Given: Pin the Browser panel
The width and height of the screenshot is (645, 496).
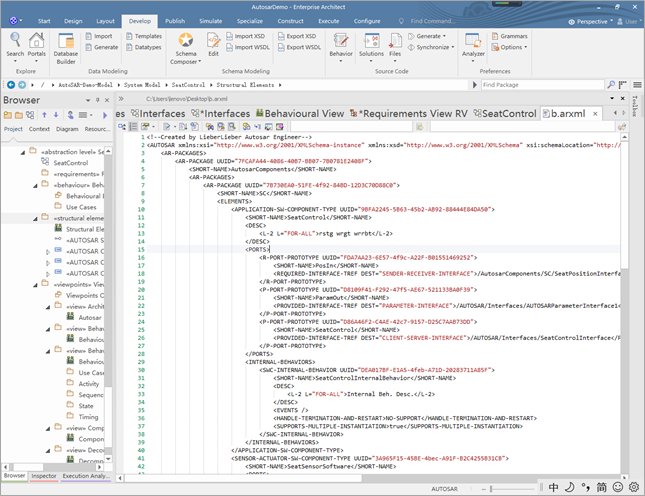Looking at the screenshot, I should [97, 100].
